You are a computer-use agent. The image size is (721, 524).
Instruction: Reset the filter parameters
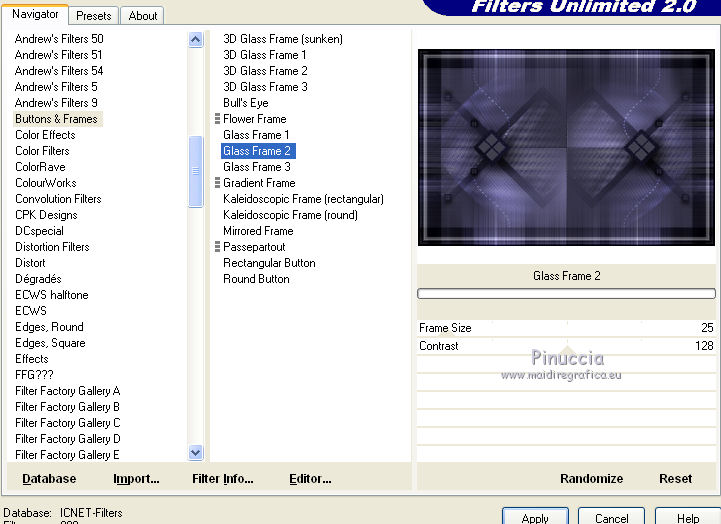tap(675, 478)
